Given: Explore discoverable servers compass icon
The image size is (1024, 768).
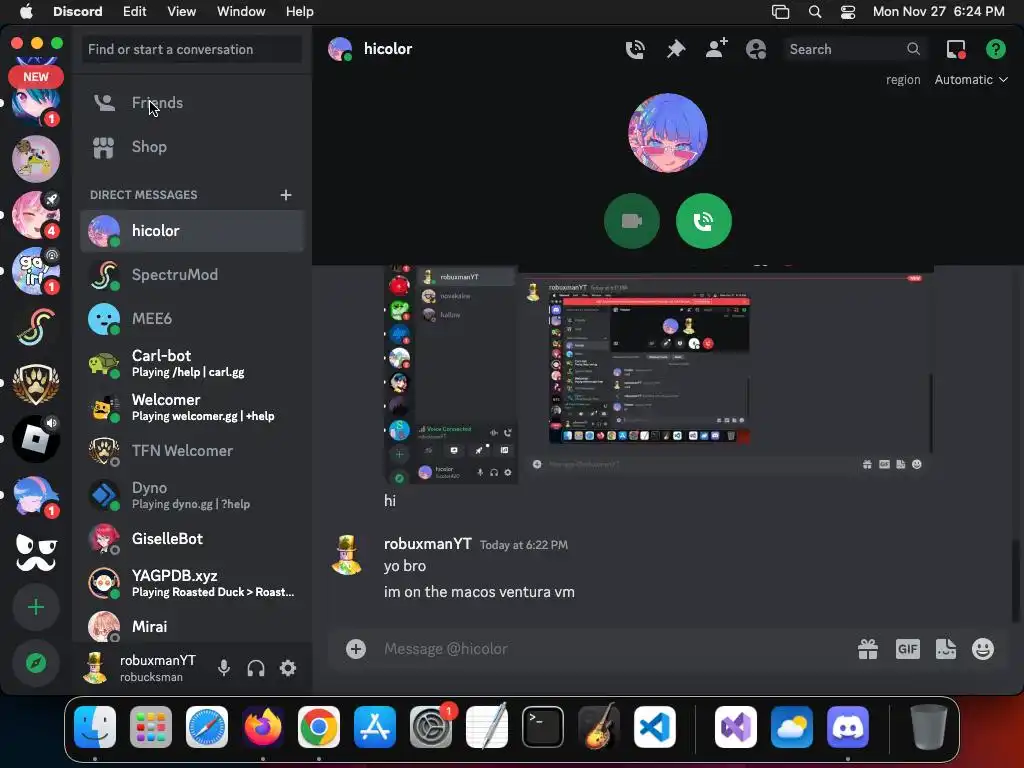Looking at the screenshot, I should click(x=36, y=664).
